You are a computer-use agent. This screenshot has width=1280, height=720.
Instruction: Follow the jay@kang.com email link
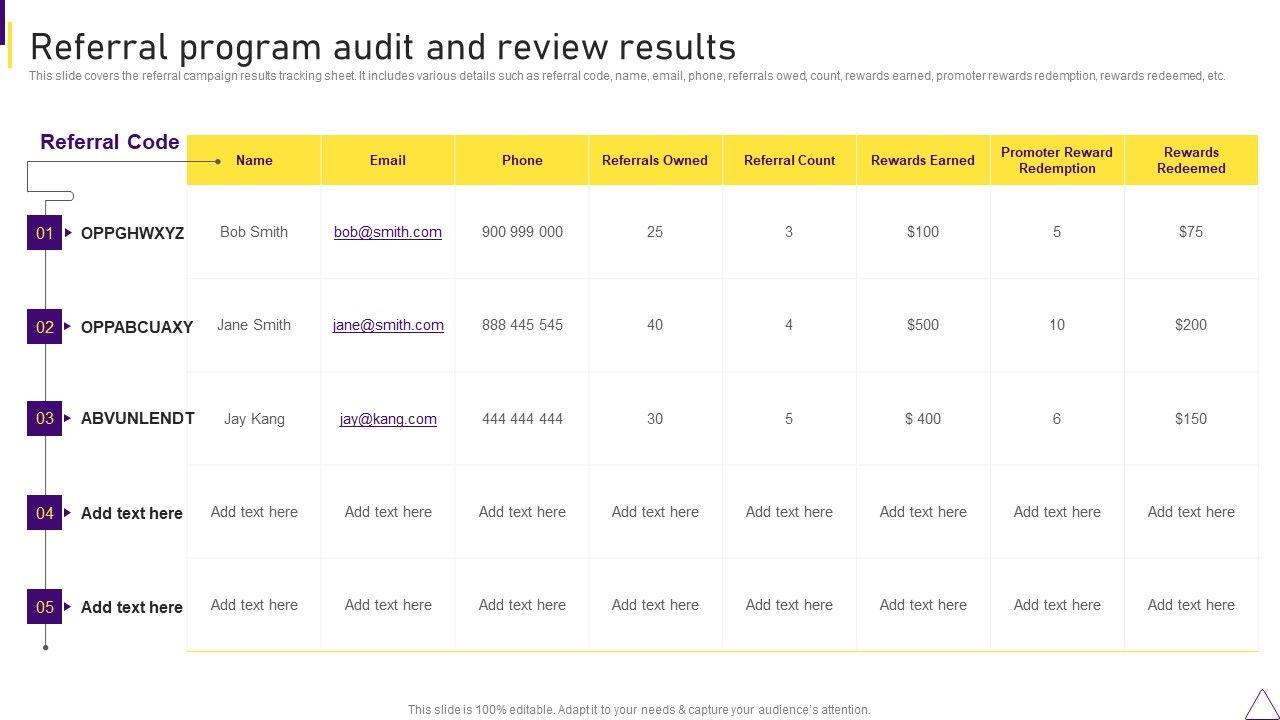tap(388, 419)
